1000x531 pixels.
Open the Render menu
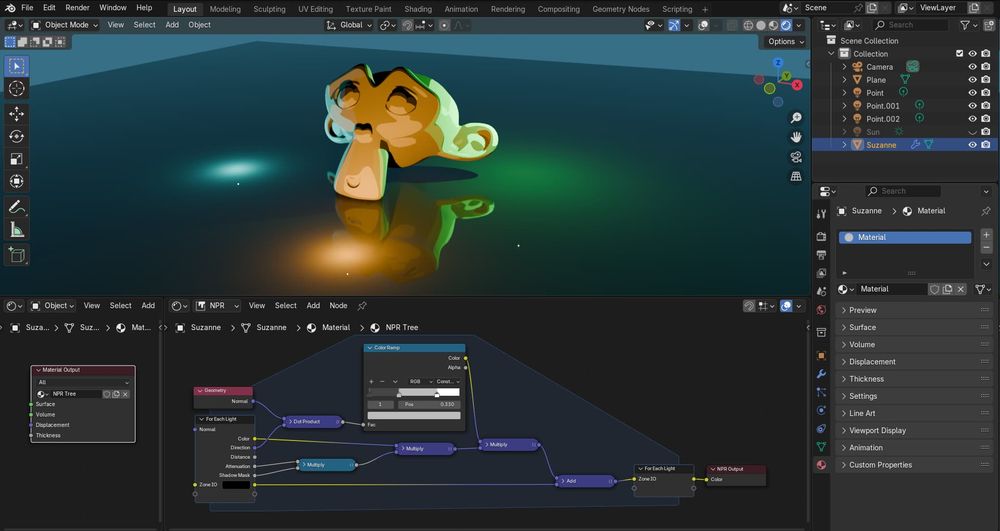click(x=78, y=8)
